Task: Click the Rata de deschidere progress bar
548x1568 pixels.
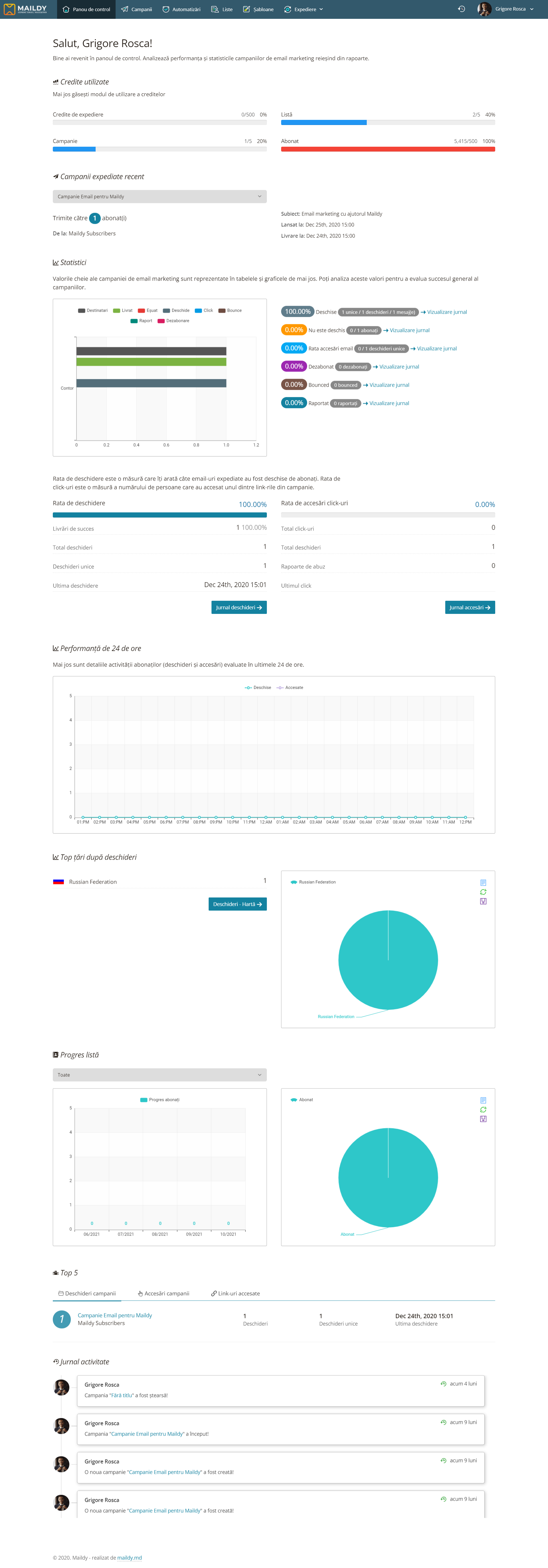Action: click(160, 515)
